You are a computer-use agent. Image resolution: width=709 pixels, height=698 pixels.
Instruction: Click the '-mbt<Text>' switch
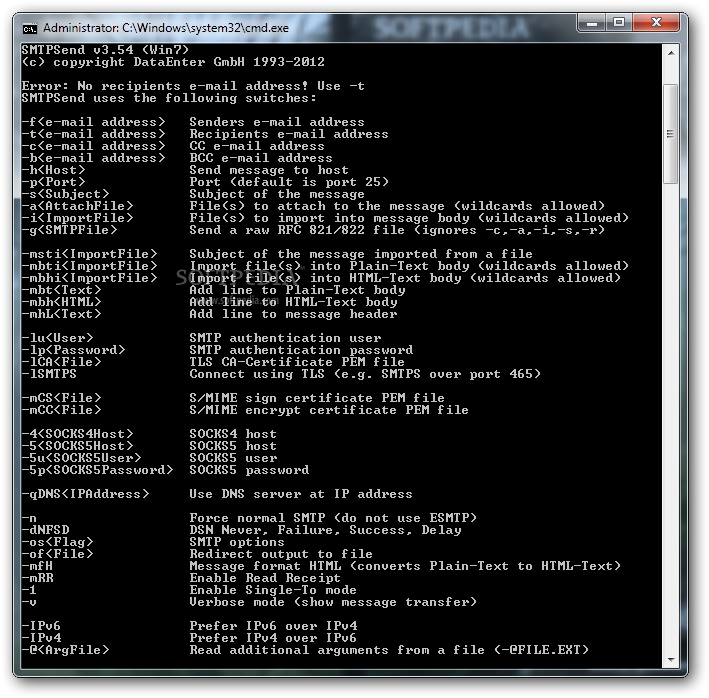(61, 290)
